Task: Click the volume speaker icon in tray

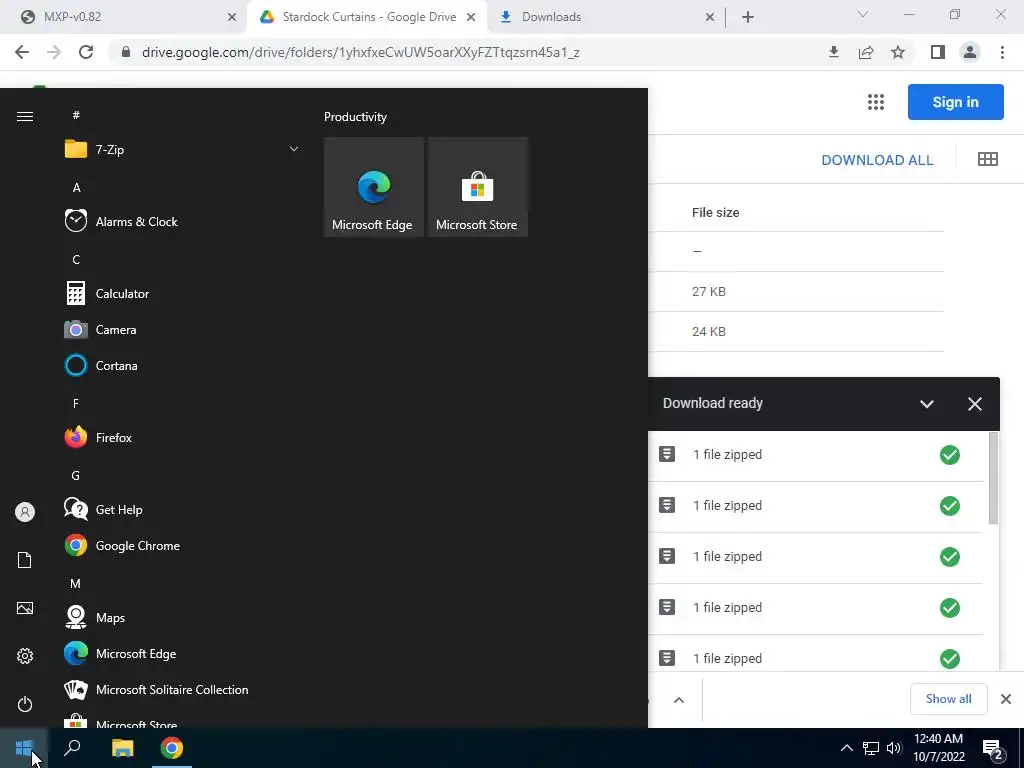Action: point(894,748)
